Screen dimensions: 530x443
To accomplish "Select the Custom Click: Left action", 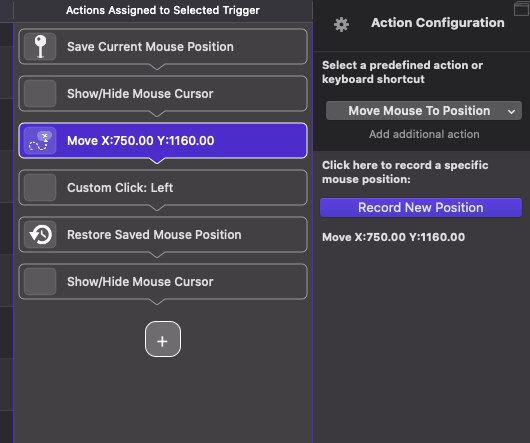I will [163, 188].
